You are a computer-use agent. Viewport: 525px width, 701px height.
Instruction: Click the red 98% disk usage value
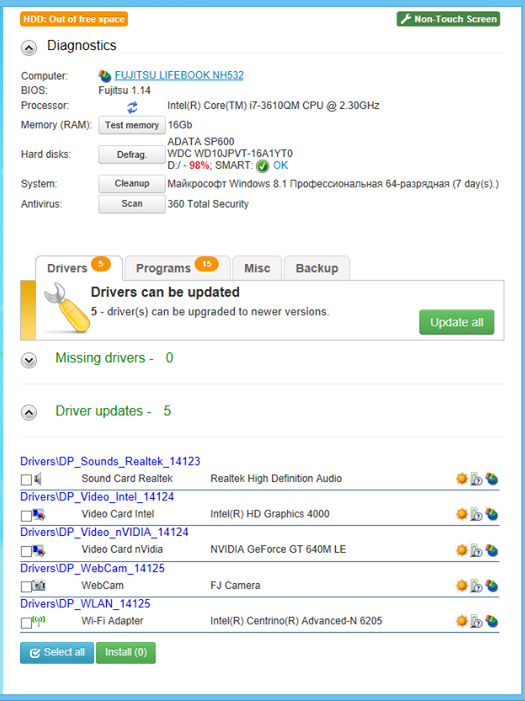[x=199, y=165]
